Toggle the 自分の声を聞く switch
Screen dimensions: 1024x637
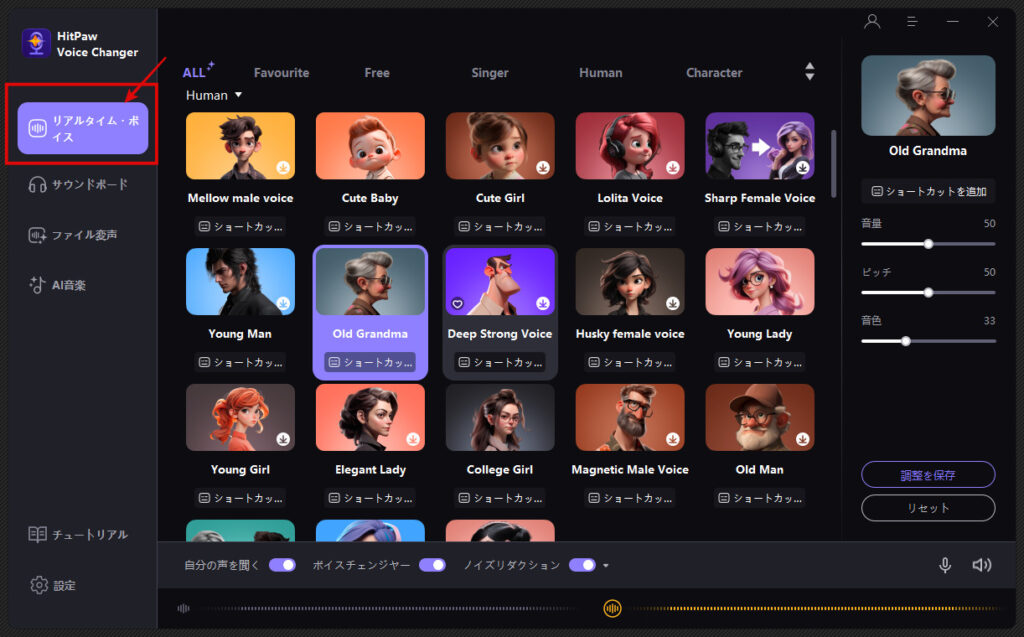pyautogui.click(x=282, y=565)
